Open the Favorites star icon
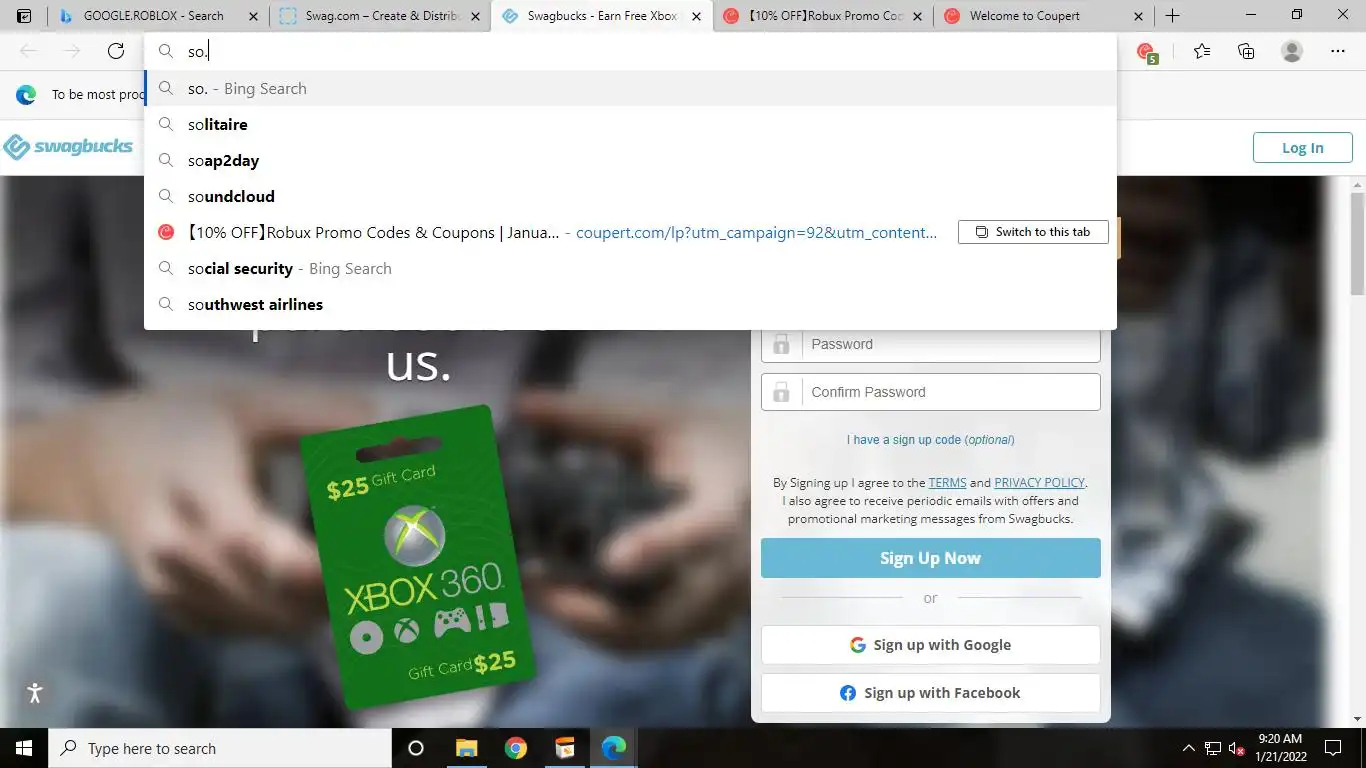Viewport: 1366px width, 768px height. point(1202,51)
